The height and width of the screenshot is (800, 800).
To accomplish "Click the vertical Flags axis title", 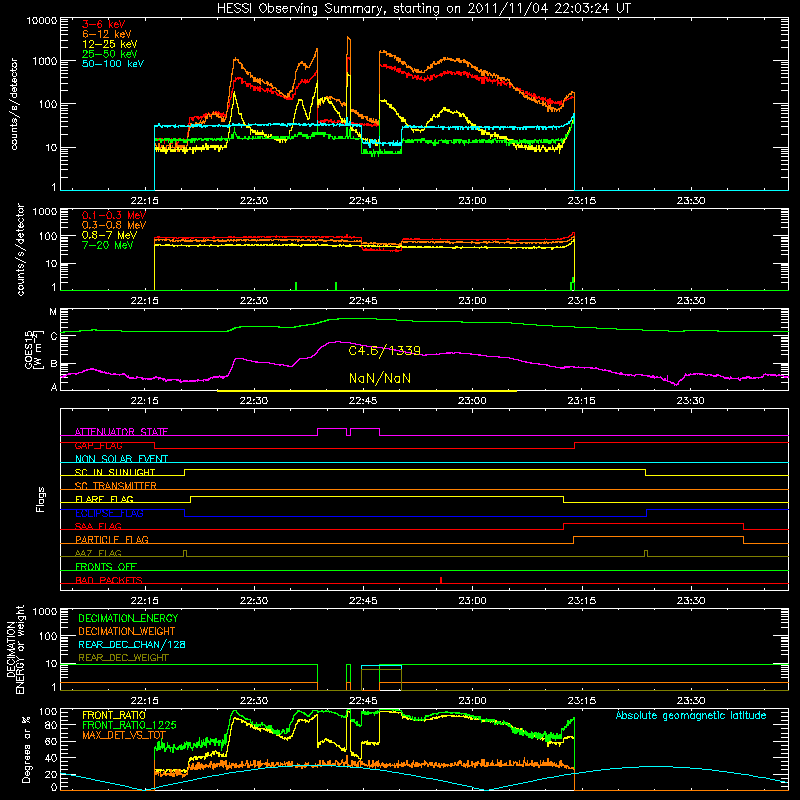I will pos(41,499).
